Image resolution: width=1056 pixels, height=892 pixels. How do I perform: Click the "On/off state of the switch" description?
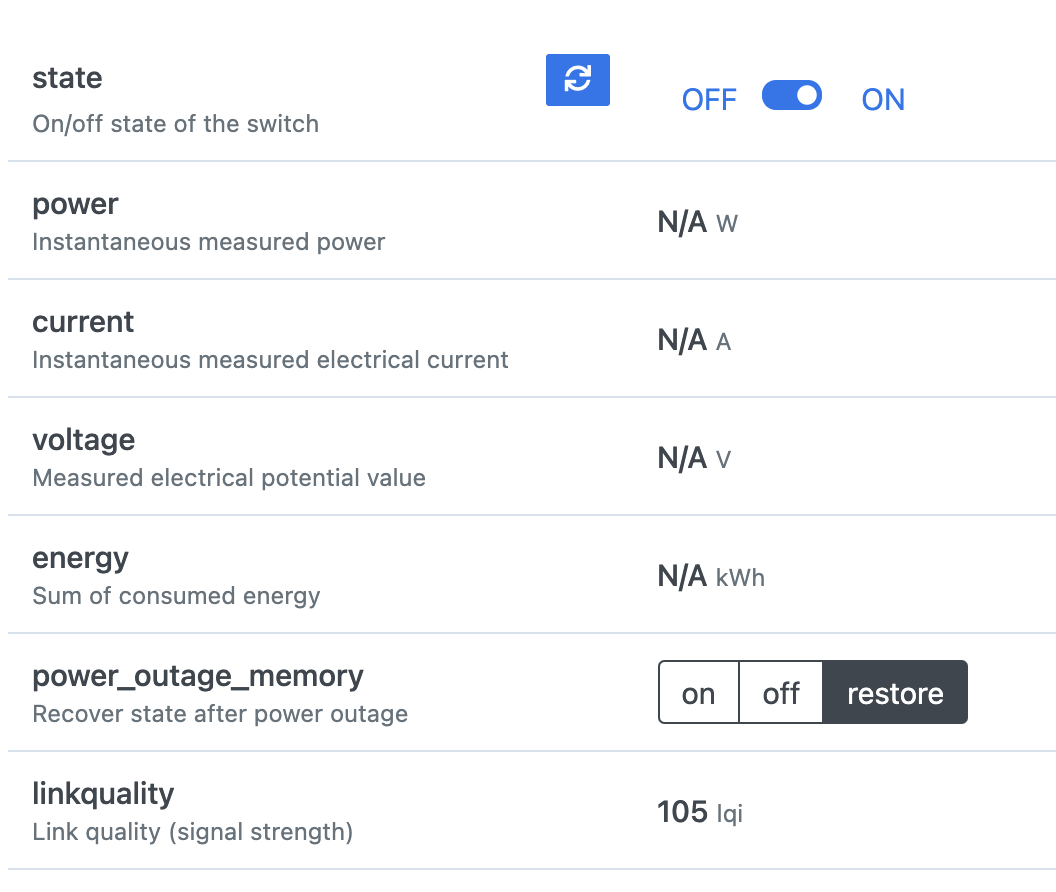tap(176, 124)
